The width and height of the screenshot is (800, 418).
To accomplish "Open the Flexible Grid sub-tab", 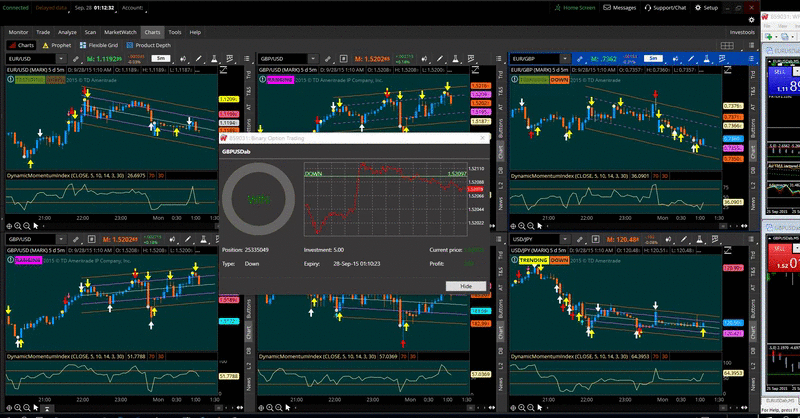I will (x=98, y=45).
